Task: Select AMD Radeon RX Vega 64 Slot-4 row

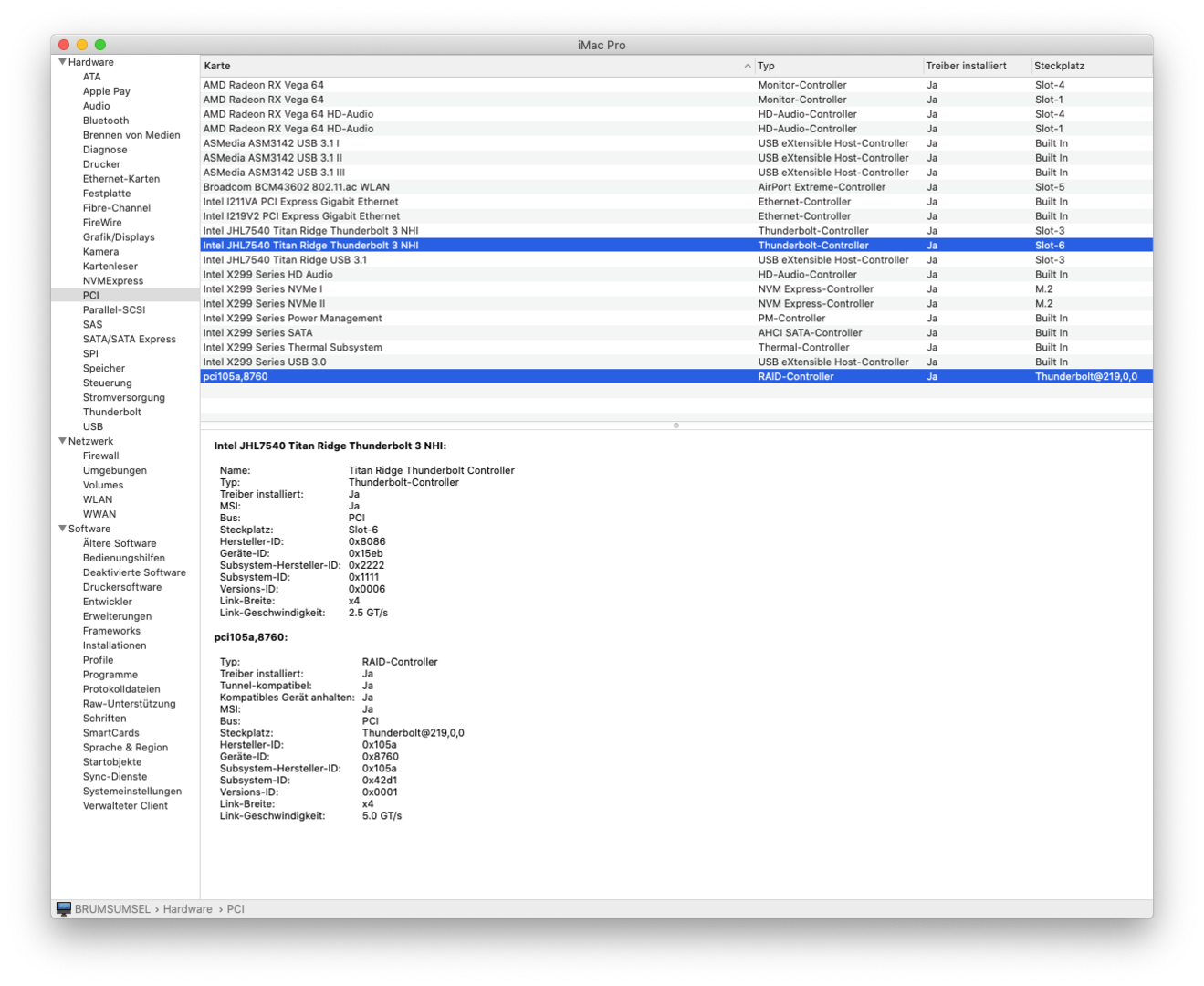Action: pyautogui.click(x=676, y=85)
